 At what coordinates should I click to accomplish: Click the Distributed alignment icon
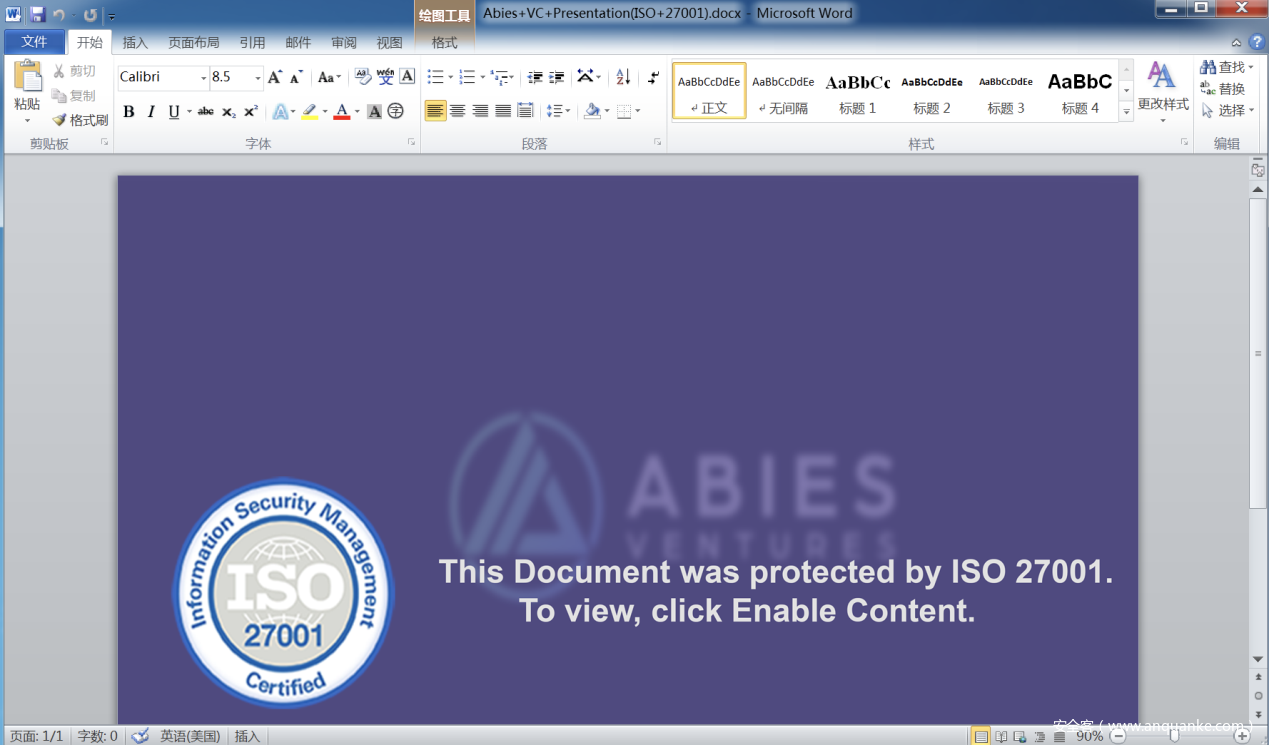click(525, 111)
